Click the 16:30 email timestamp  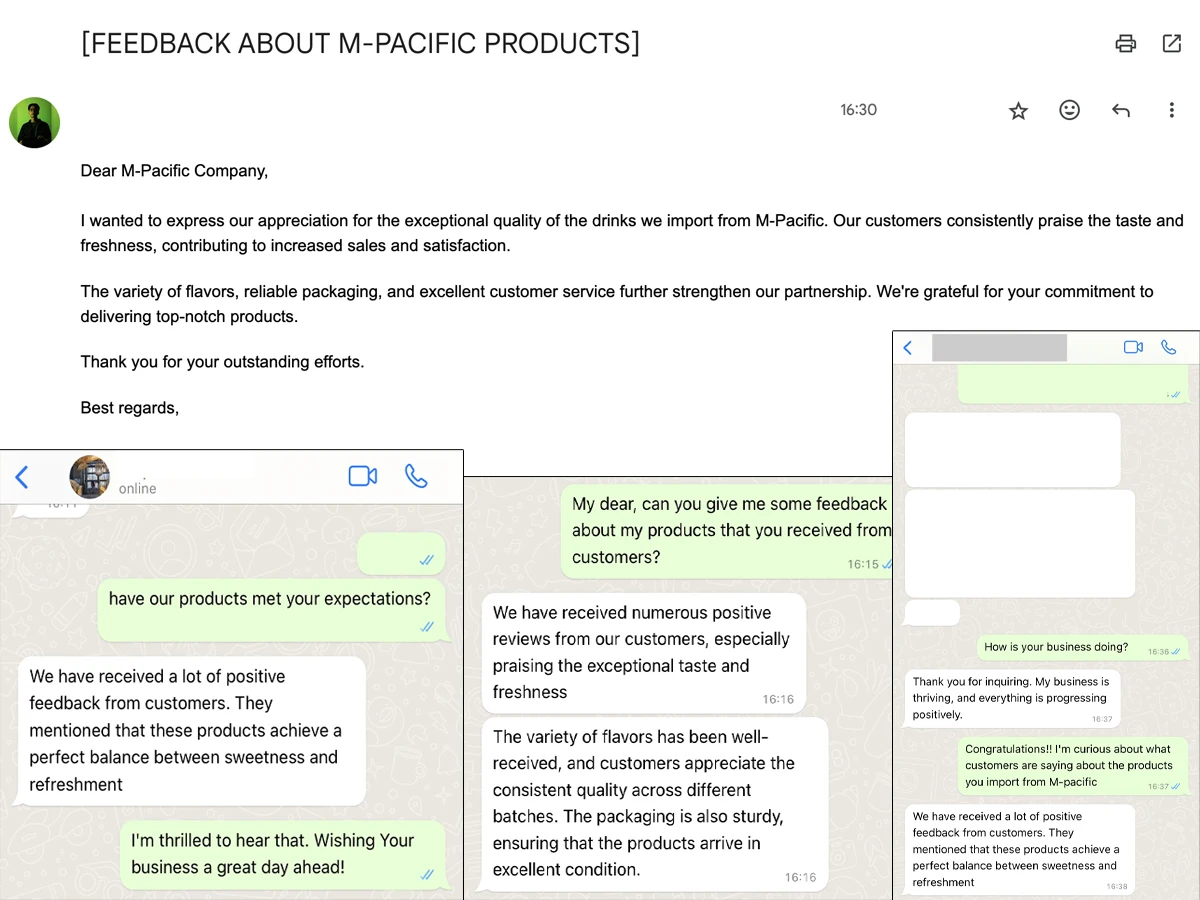point(858,110)
